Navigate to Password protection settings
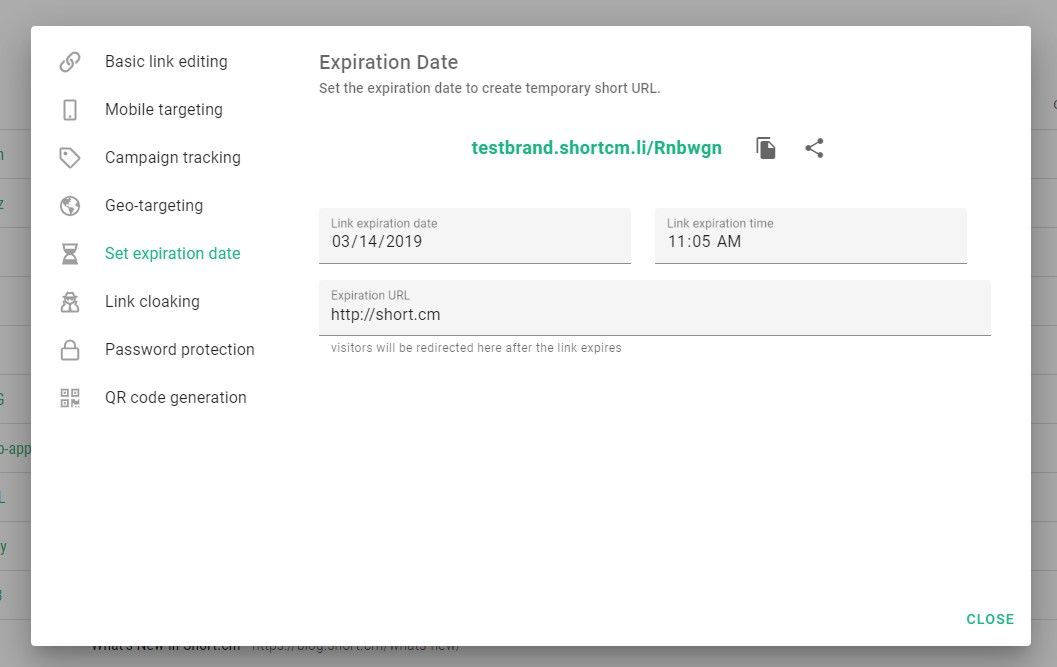The image size is (1057, 667). tap(179, 349)
